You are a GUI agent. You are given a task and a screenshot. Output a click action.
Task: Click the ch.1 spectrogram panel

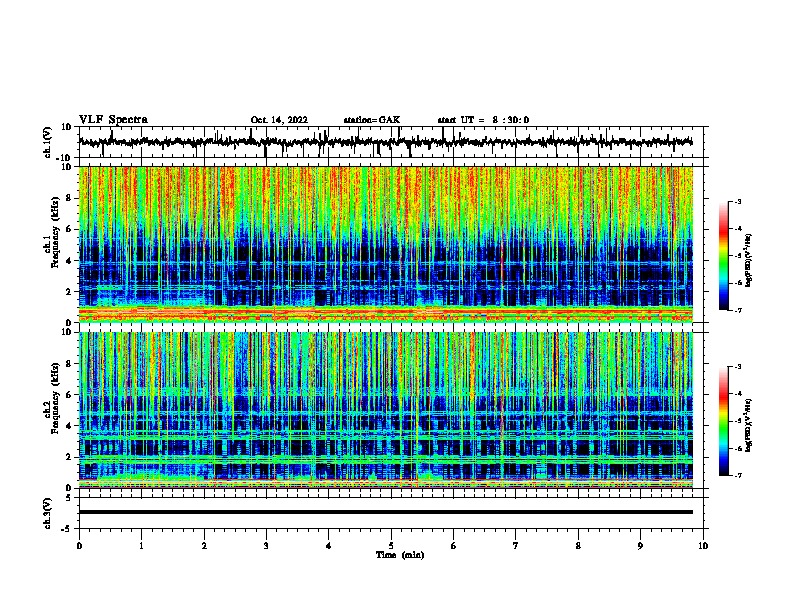[x=385, y=244]
